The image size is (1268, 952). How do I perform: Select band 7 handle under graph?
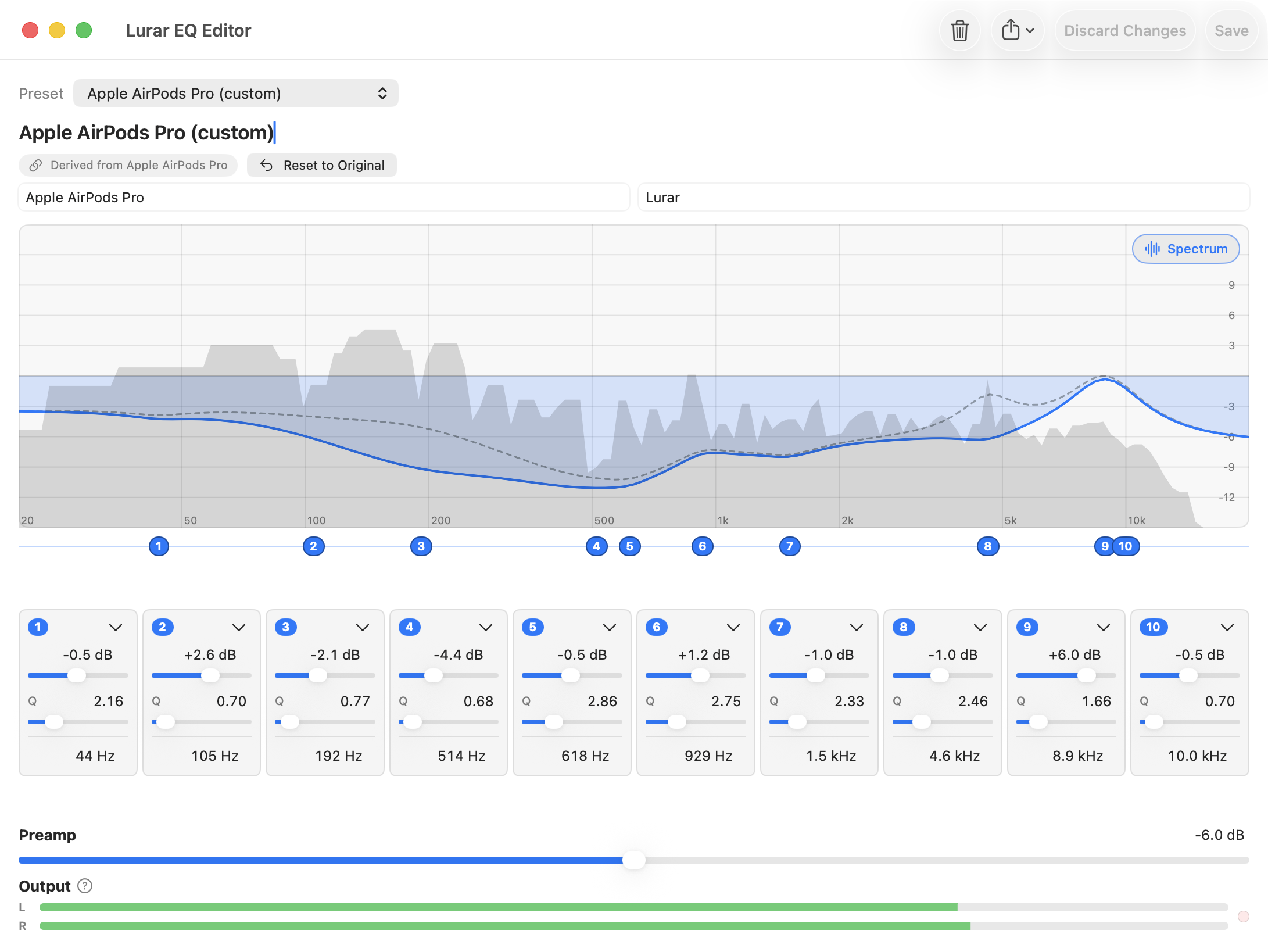coord(790,546)
